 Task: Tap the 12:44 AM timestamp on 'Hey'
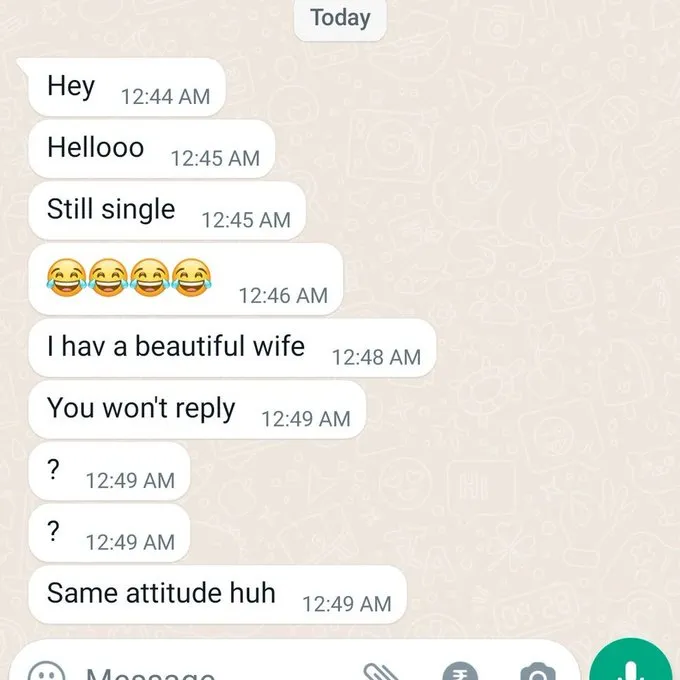166,97
